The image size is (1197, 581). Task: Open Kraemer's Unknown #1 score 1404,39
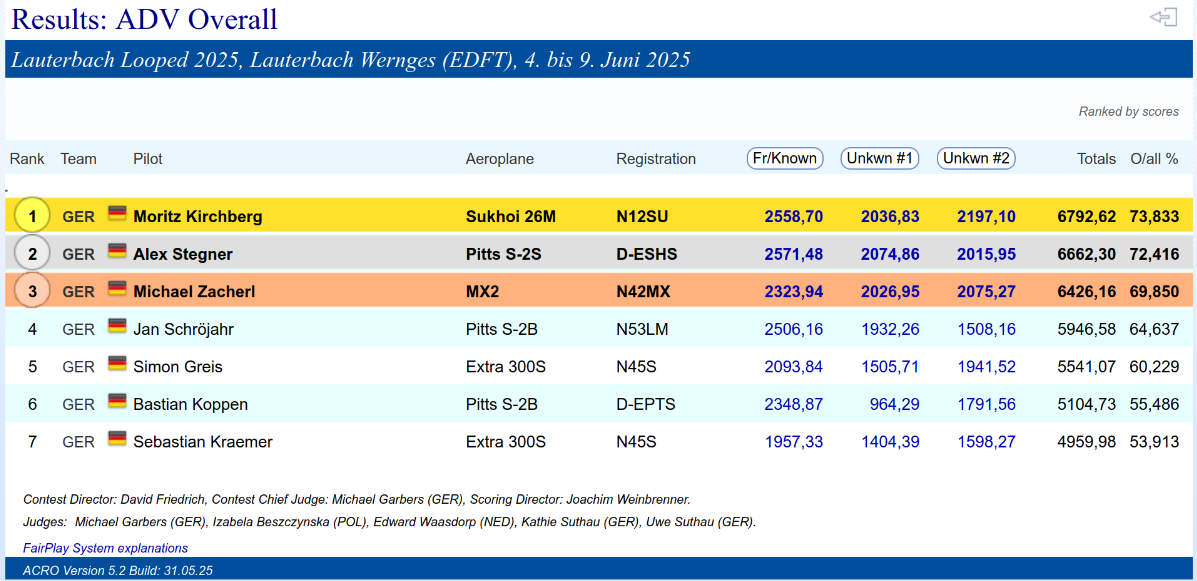(890, 441)
